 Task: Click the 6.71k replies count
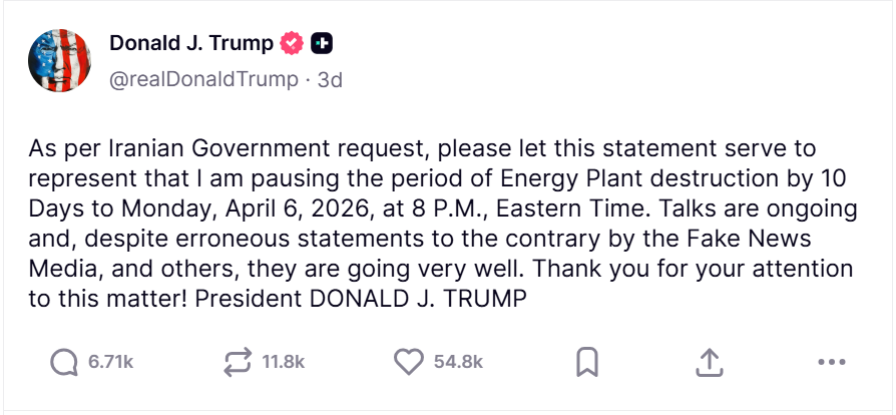click(111, 362)
